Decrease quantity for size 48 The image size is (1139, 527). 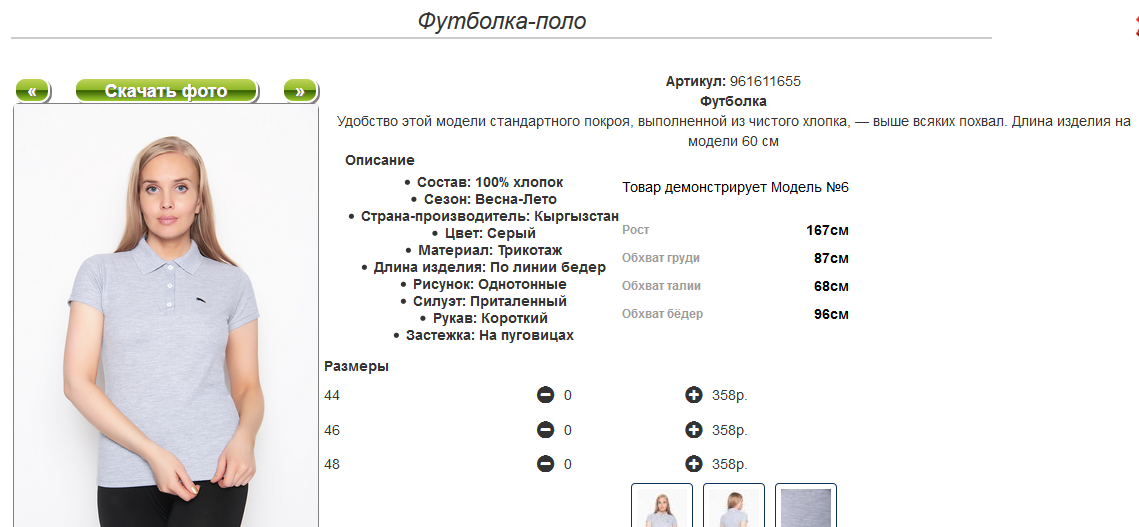(x=546, y=464)
